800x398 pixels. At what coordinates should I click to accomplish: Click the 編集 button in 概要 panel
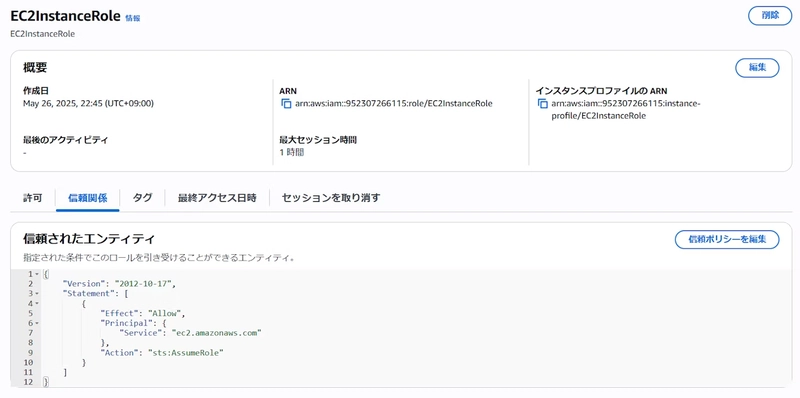757,68
